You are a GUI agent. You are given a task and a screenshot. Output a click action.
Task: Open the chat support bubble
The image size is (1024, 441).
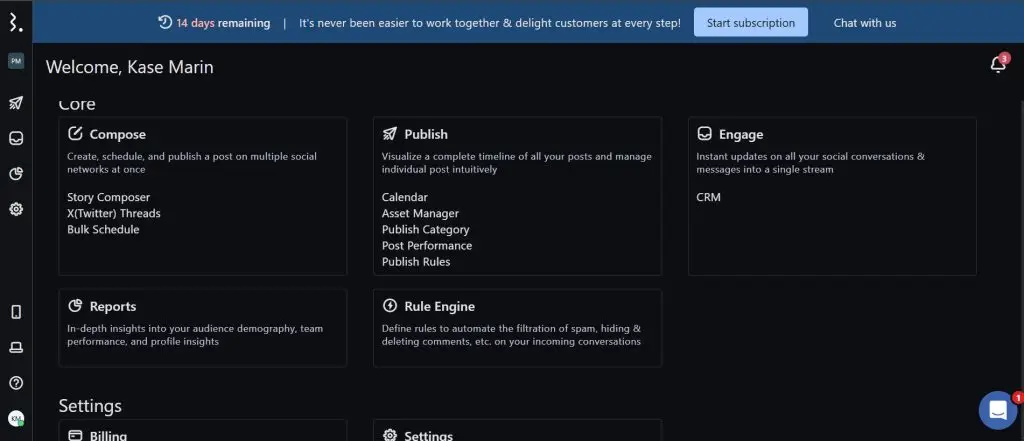click(x=998, y=410)
